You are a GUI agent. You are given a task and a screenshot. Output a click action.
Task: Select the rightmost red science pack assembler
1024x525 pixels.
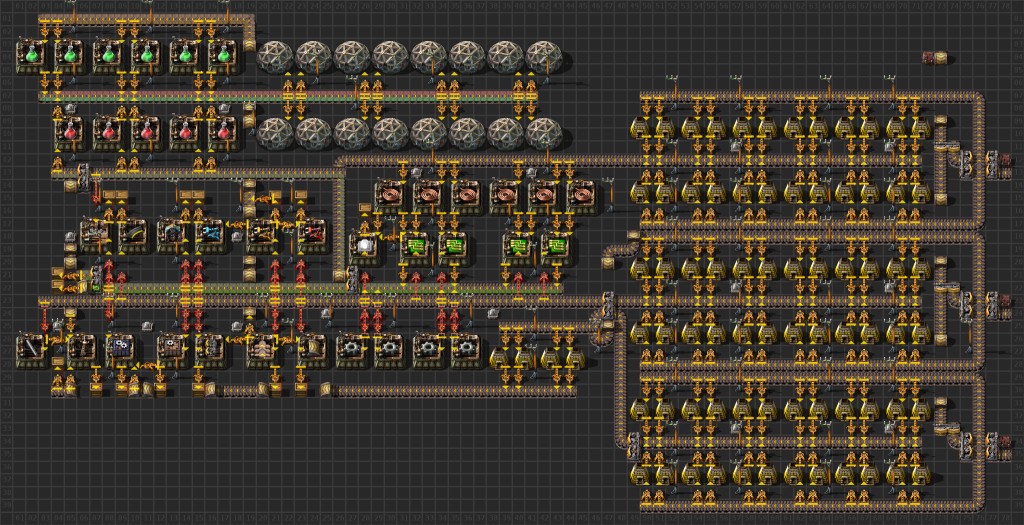point(223,133)
